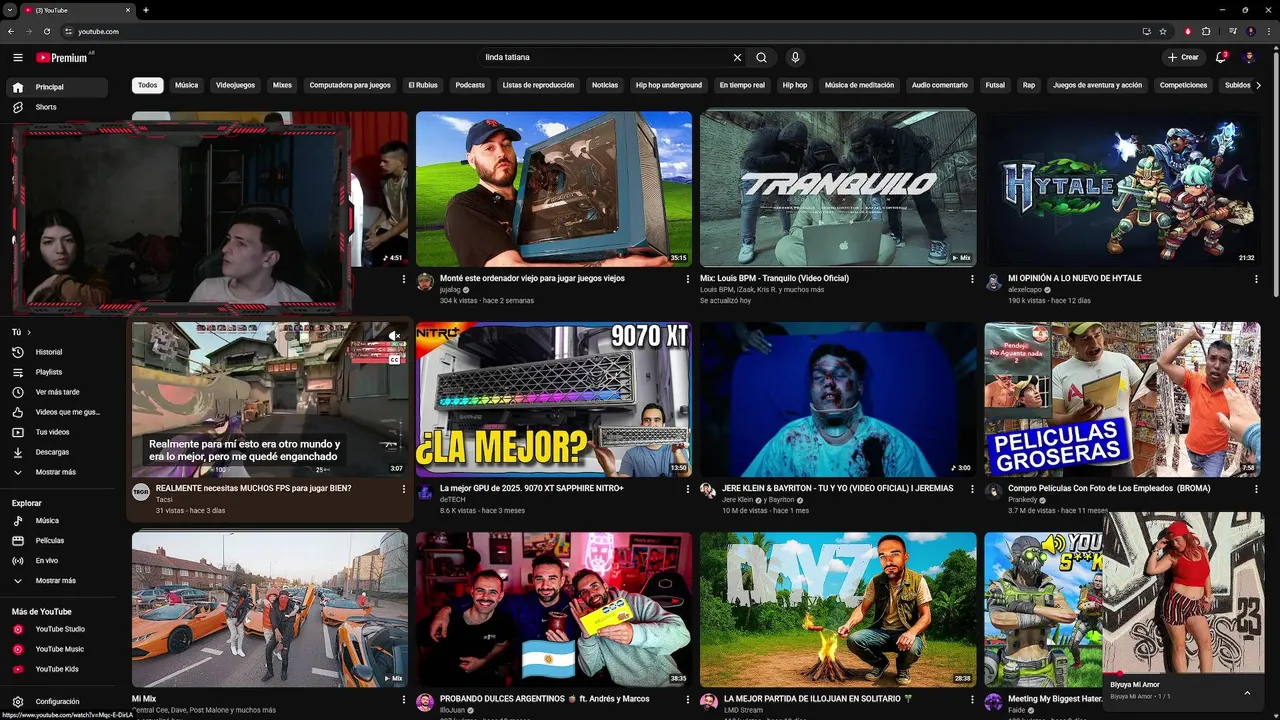This screenshot has width=1280, height=720.
Task: Select the Música filter chip
Action: click(x=187, y=85)
